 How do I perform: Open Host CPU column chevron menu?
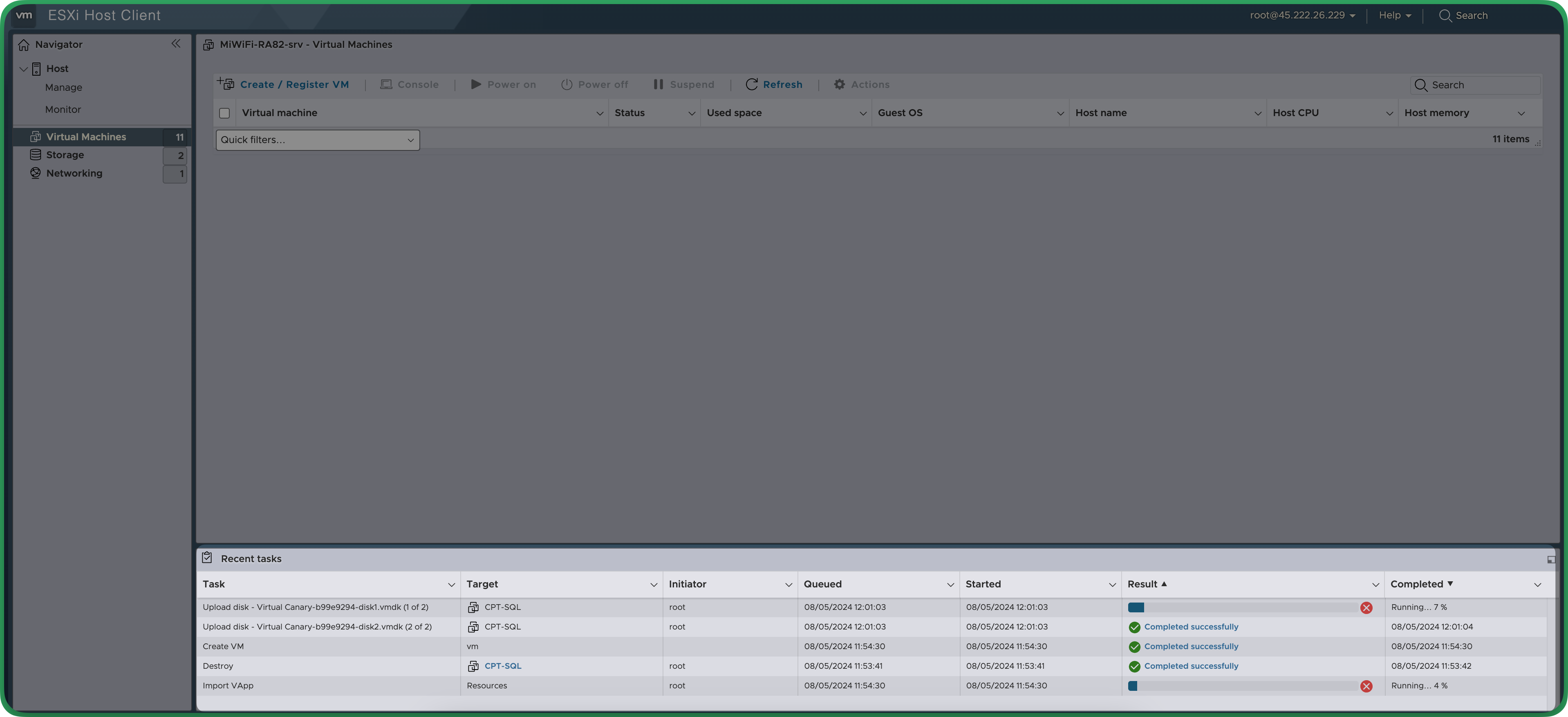pos(1390,113)
